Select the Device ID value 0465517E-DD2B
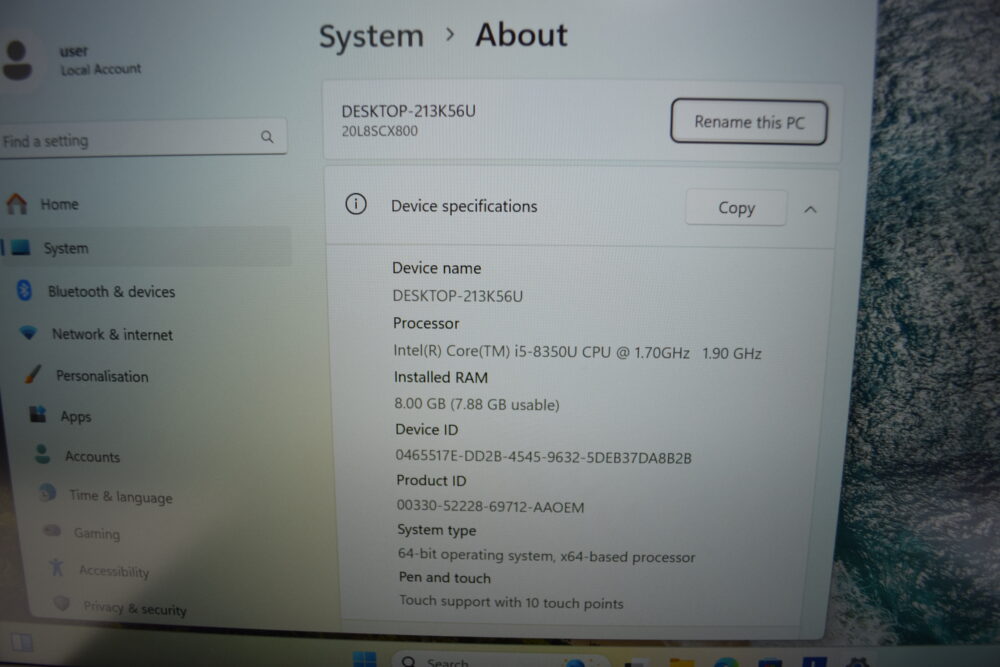This screenshot has height=667, width=1000. 543,457
